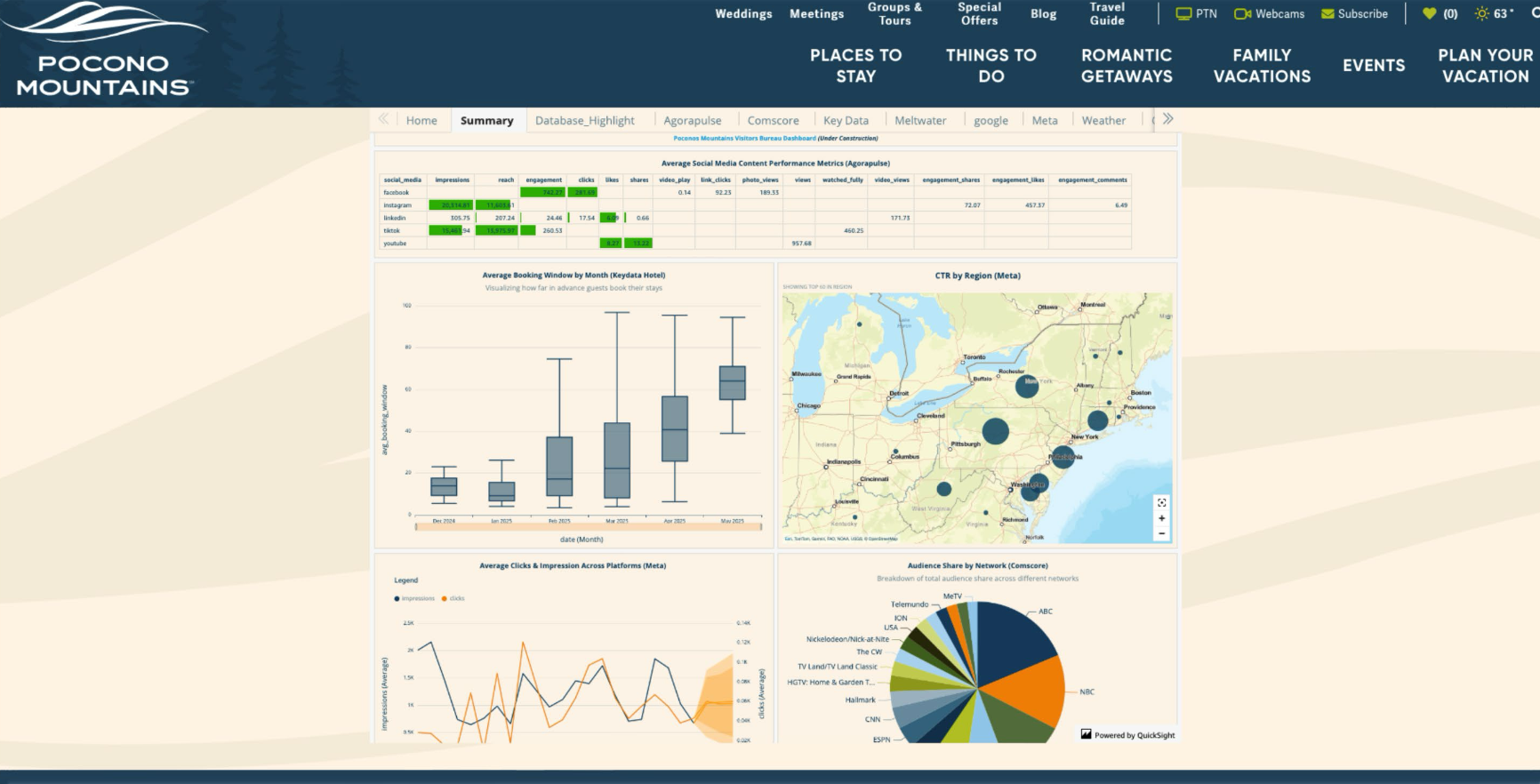Zoom out on the CTR map
1540x784 pixels.
pos(1161,533)
